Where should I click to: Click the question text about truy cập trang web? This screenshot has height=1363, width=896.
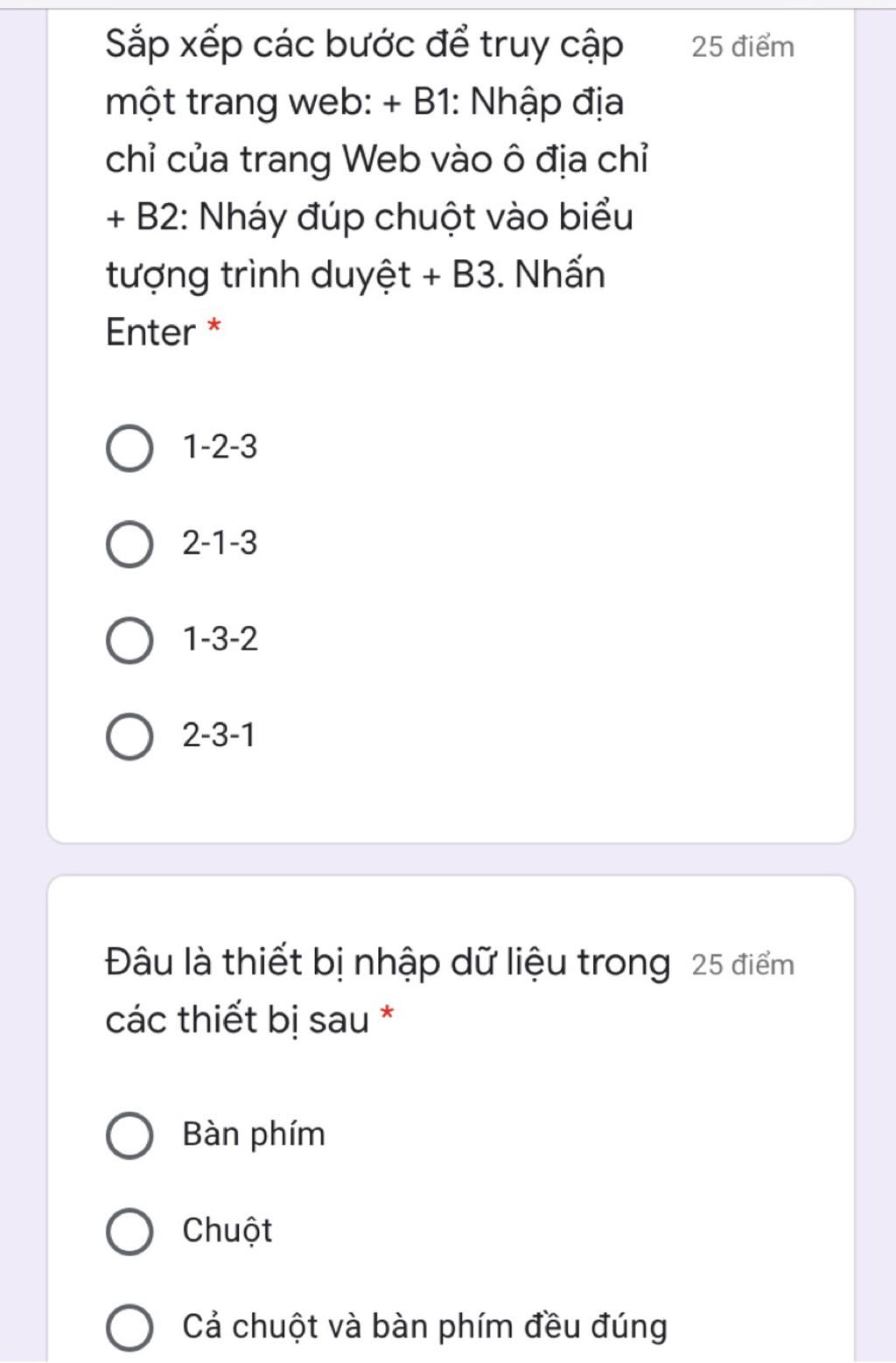pyautogui.click(x=376, y=188)
